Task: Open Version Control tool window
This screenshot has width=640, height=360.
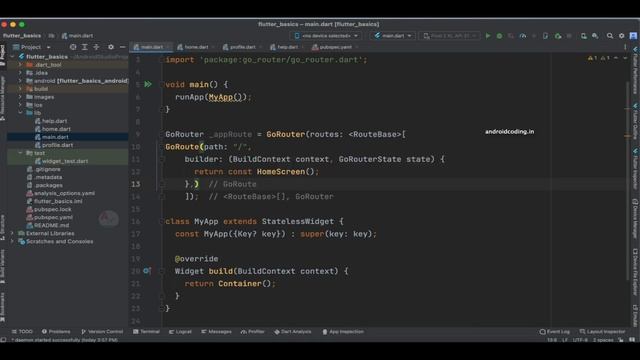Action: point(102,331)
